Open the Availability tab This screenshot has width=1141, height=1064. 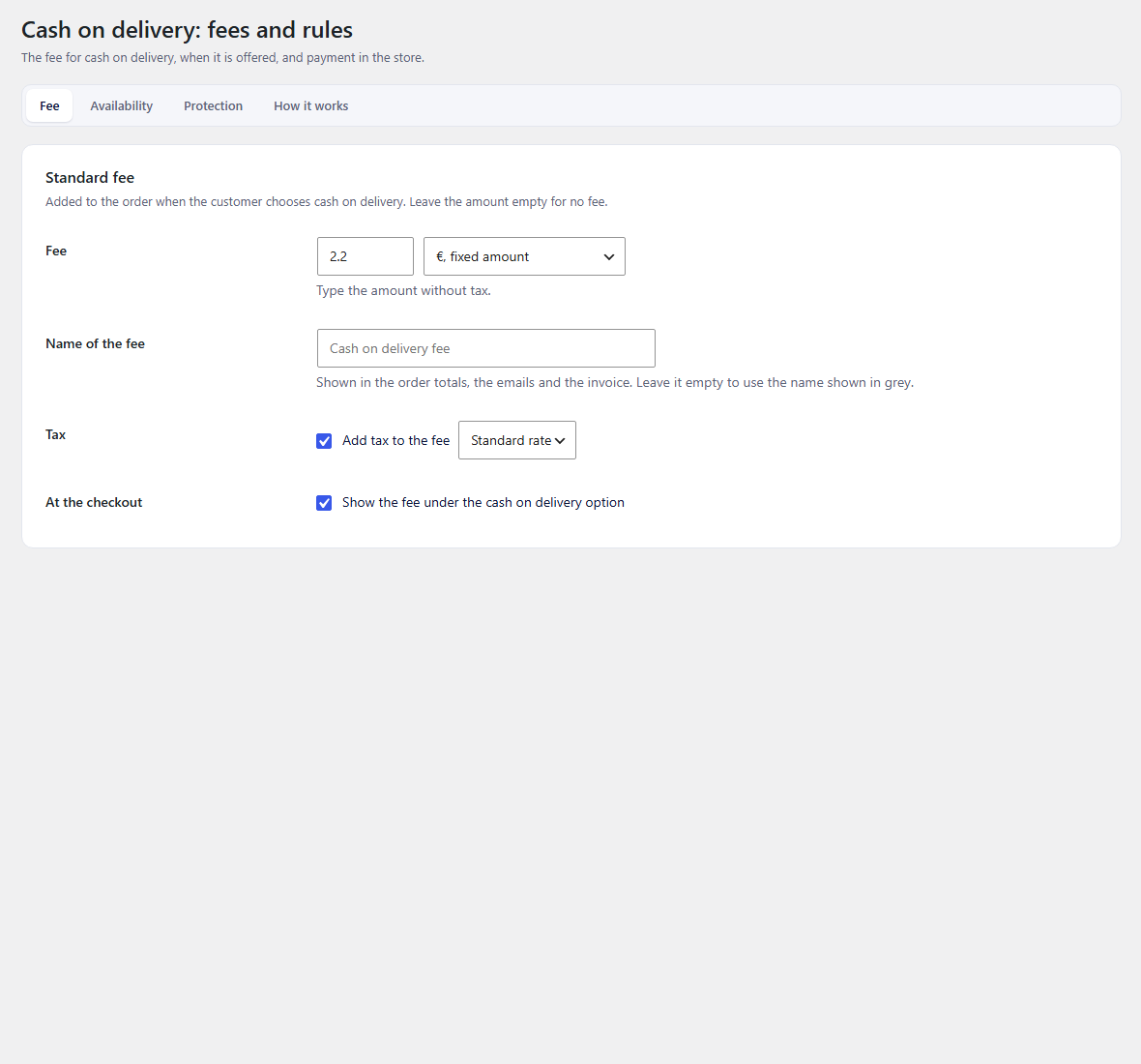(x=122, y=105)
